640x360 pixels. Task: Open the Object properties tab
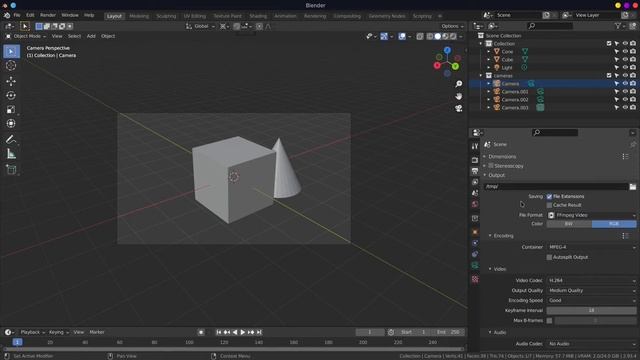(x=475, y=232)
